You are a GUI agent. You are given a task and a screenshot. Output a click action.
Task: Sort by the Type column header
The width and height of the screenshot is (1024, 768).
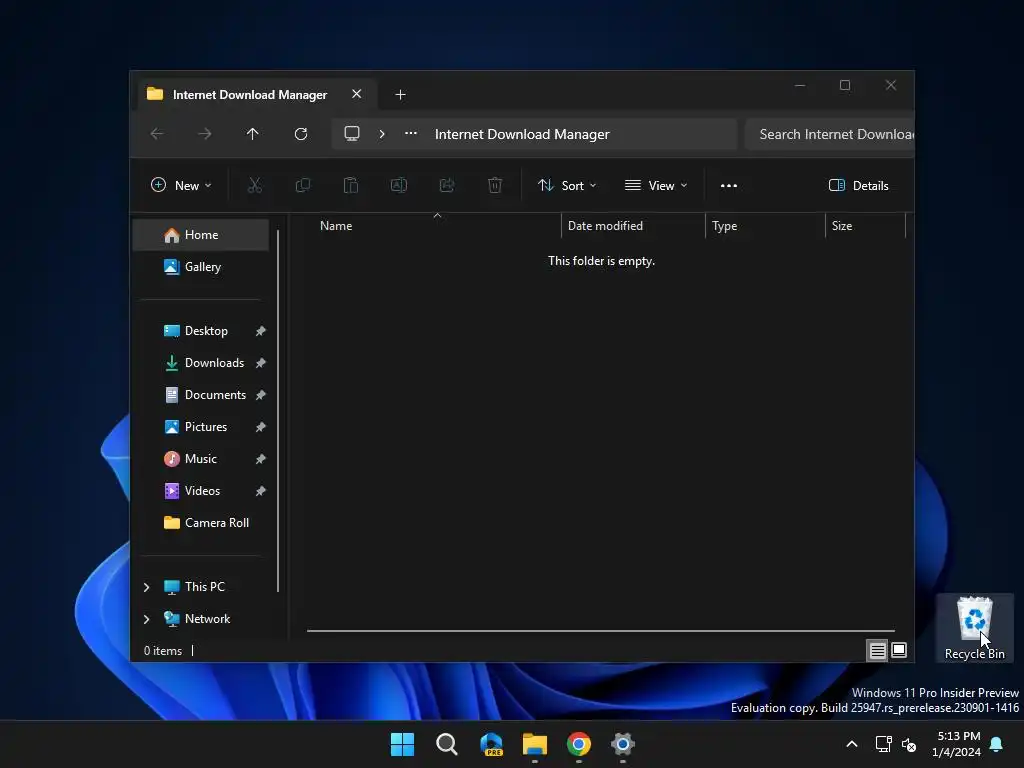pyautogui.click(x=765, y=226)
